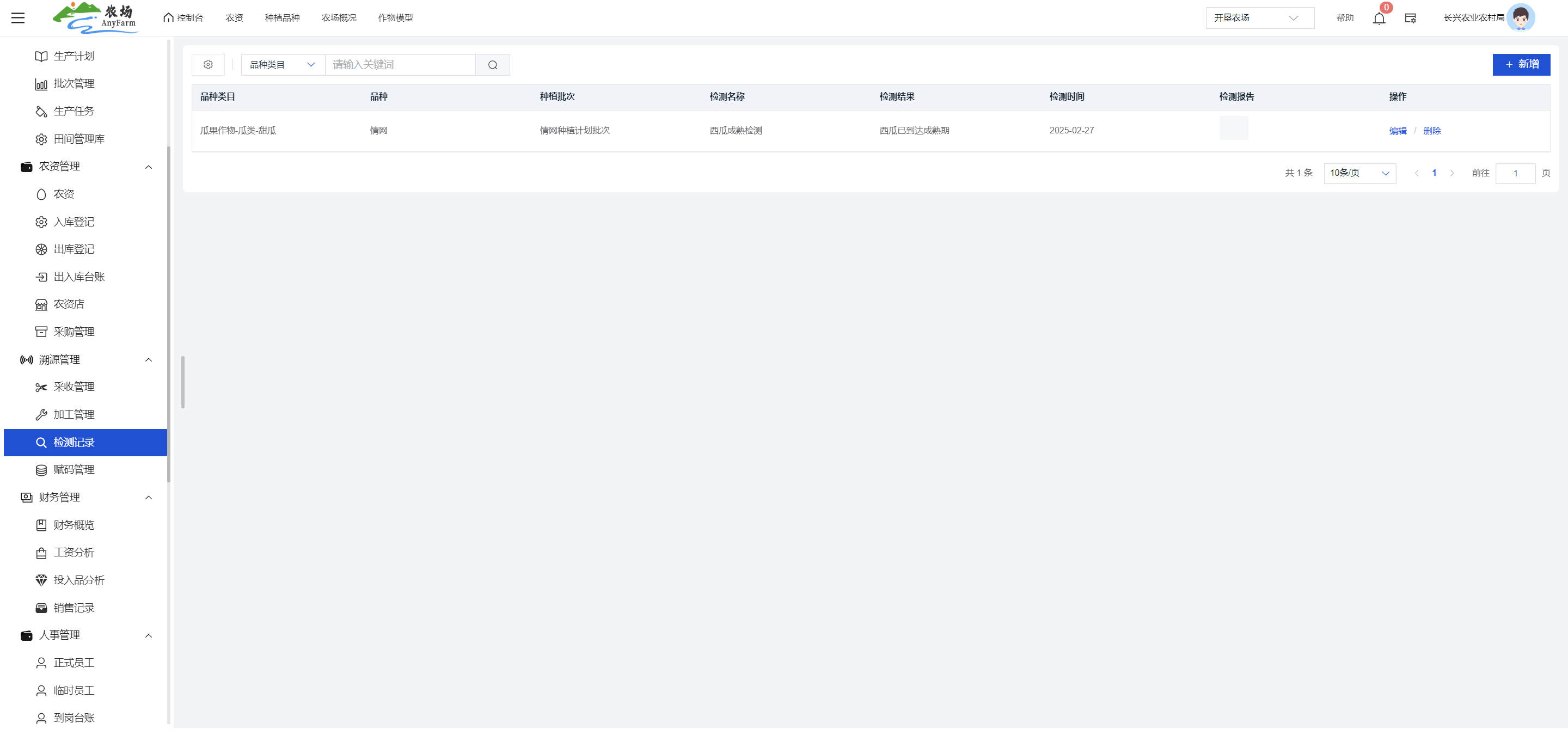Image resolution: width=1568 pixels, height=735 pixels.
Task: Open 出库登记 sidebar item
Action: click(73, 249)
